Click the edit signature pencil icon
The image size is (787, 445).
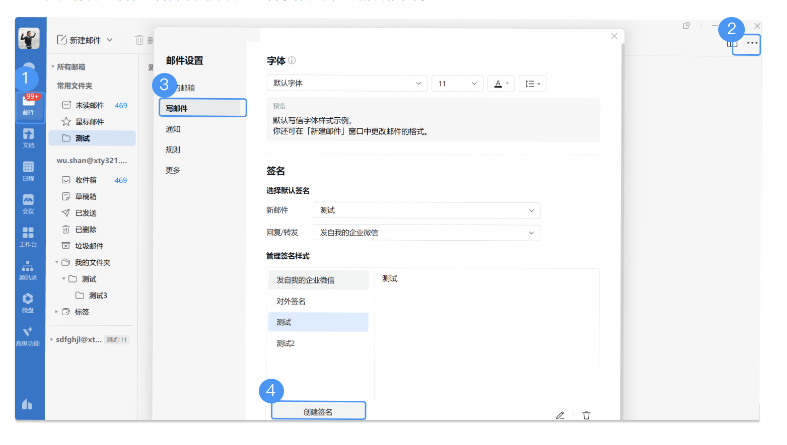coord(560,415)
